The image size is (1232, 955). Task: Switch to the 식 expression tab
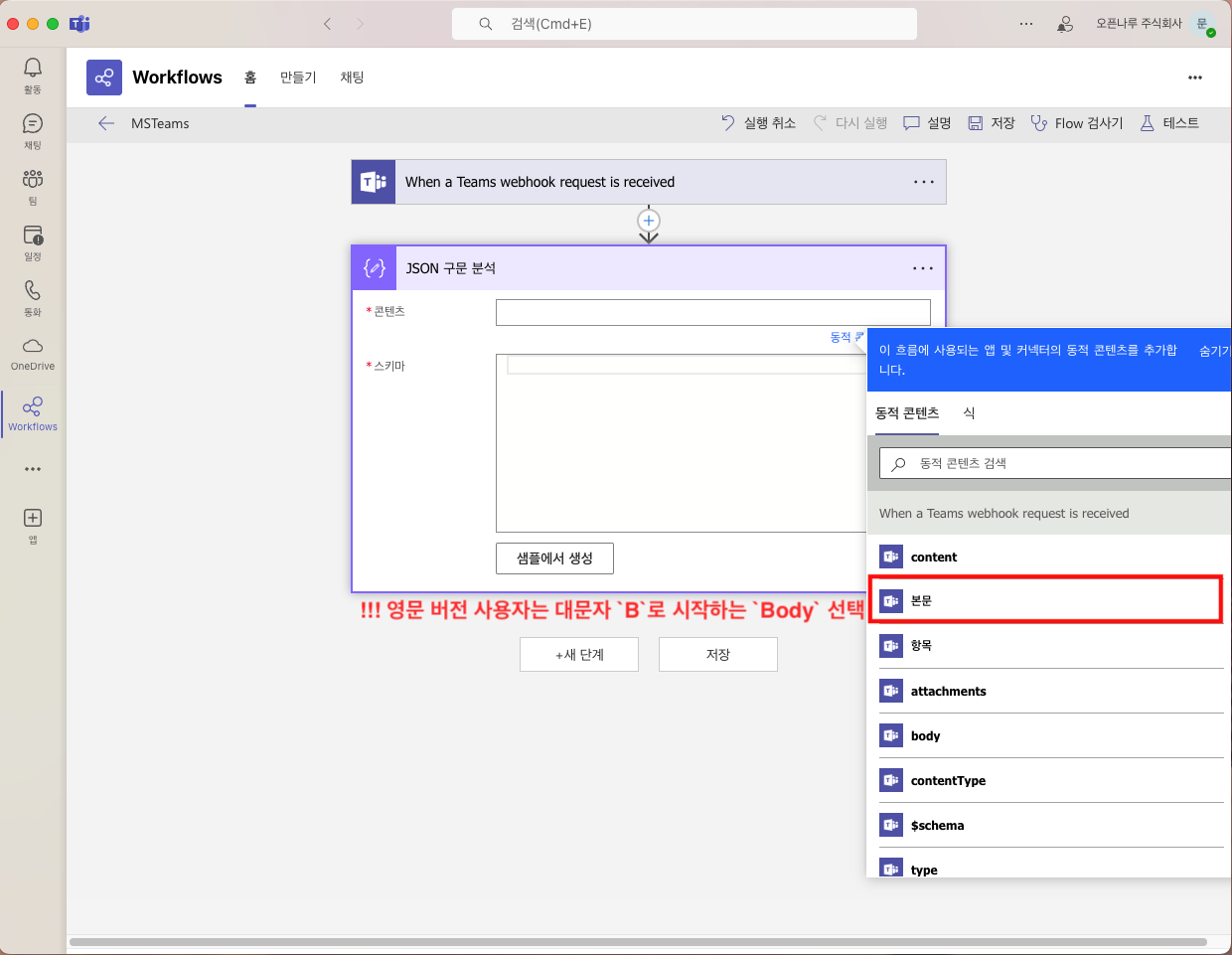969,413
